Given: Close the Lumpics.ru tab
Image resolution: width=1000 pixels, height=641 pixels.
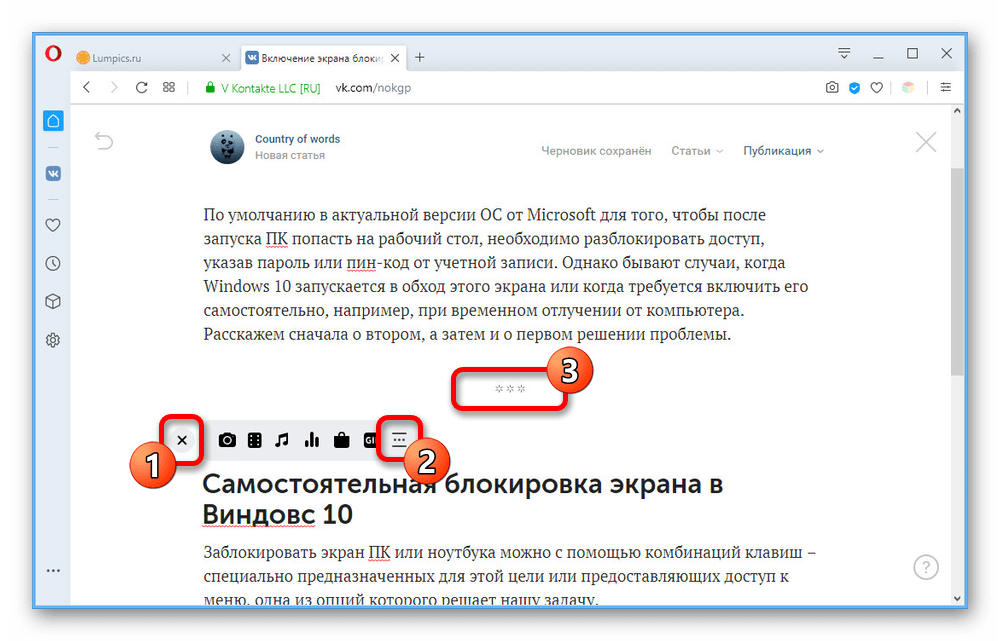Looking at the screenshot, I should (226, 58).
